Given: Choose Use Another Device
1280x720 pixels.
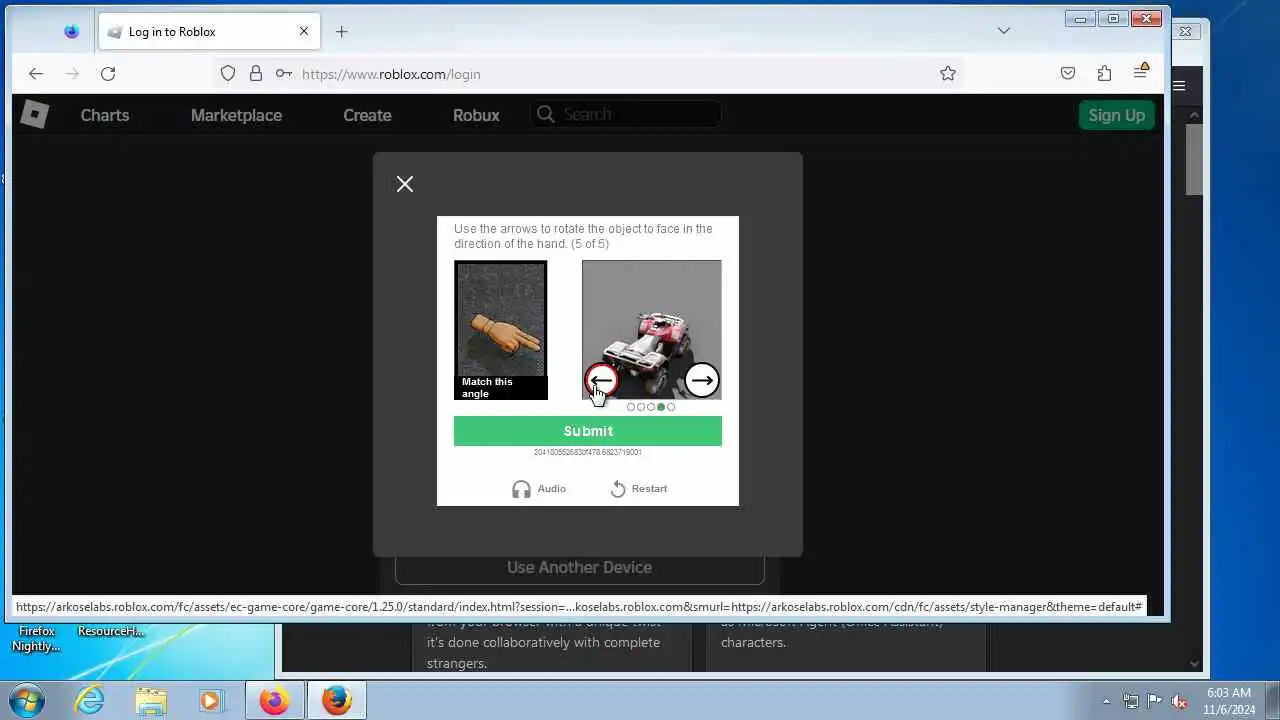Looking at the screenshot, I should pyautogui.click(x=580, y=567).
